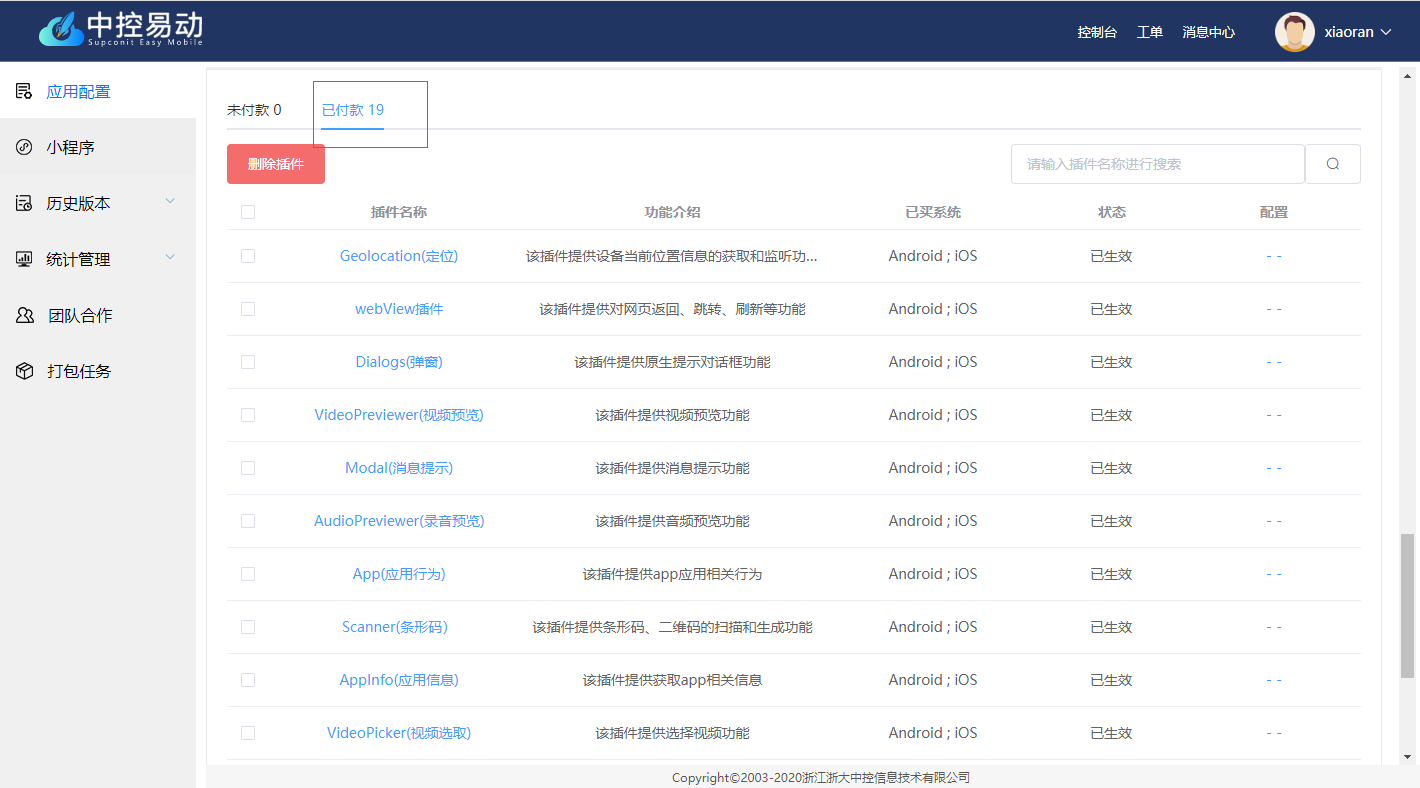
Task: Check the webView插件 row checkbox
Action: (x=248, y=309)
